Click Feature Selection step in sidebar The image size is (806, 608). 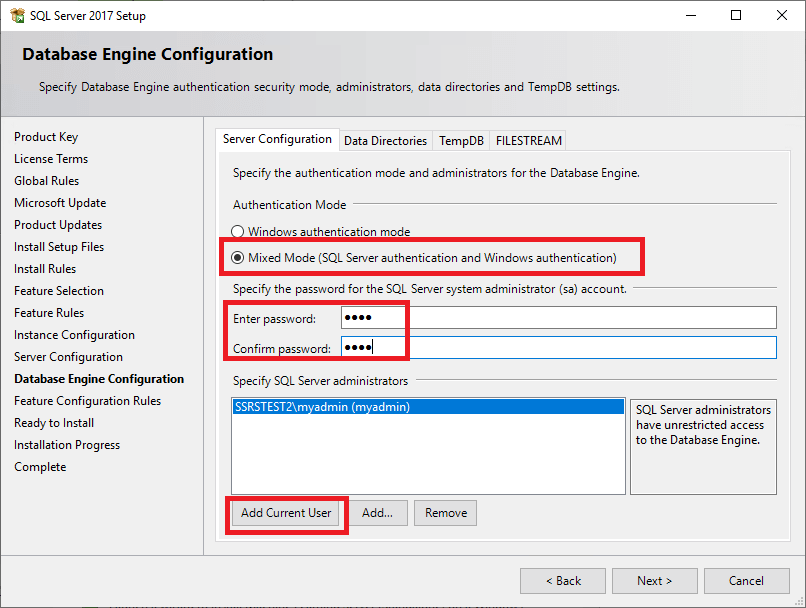click(59, 291)
